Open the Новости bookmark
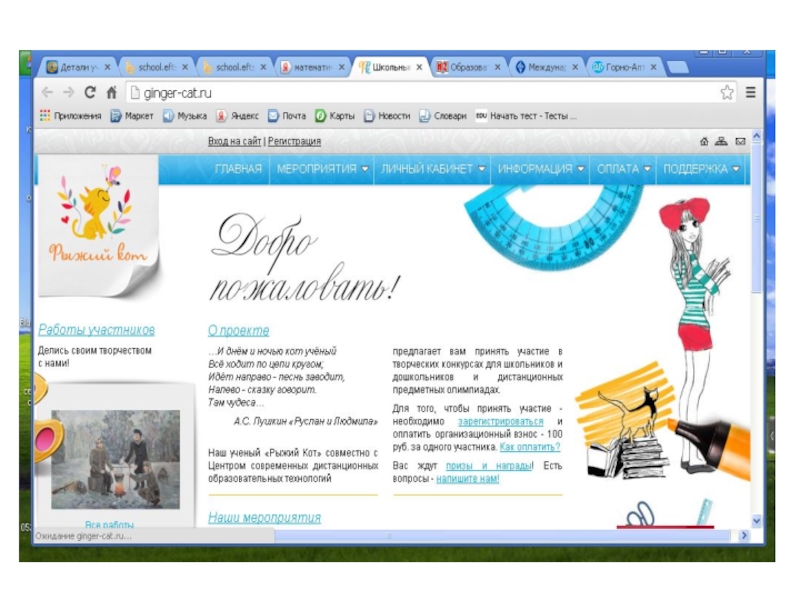 387,116
